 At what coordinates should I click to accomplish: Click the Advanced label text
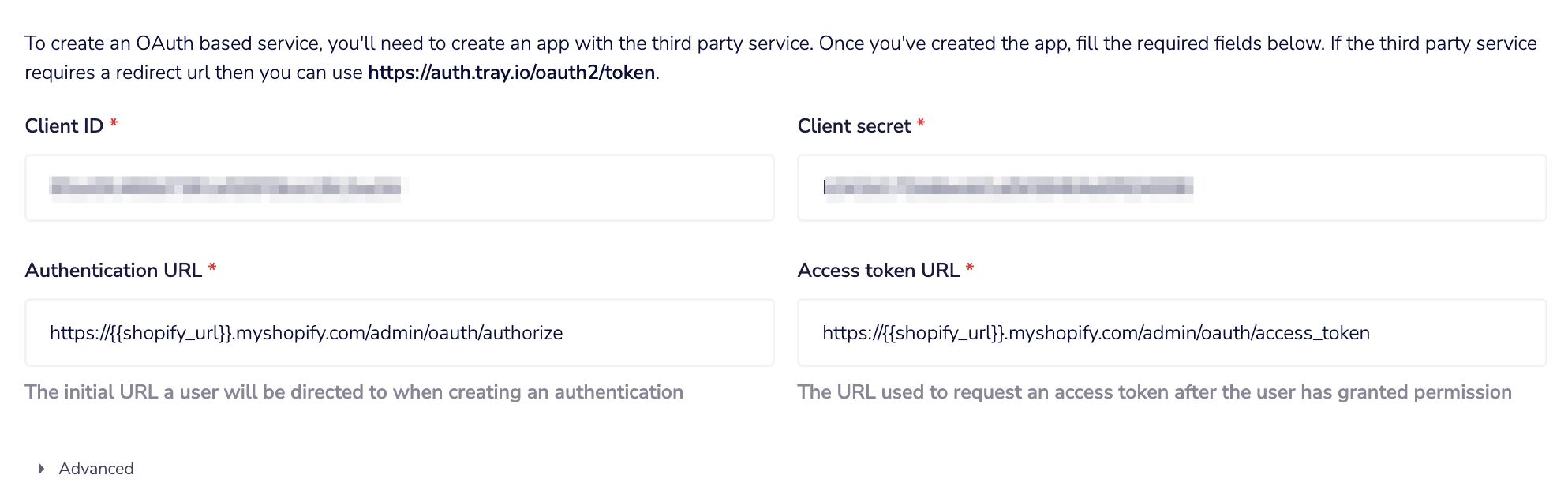point(96,468)
